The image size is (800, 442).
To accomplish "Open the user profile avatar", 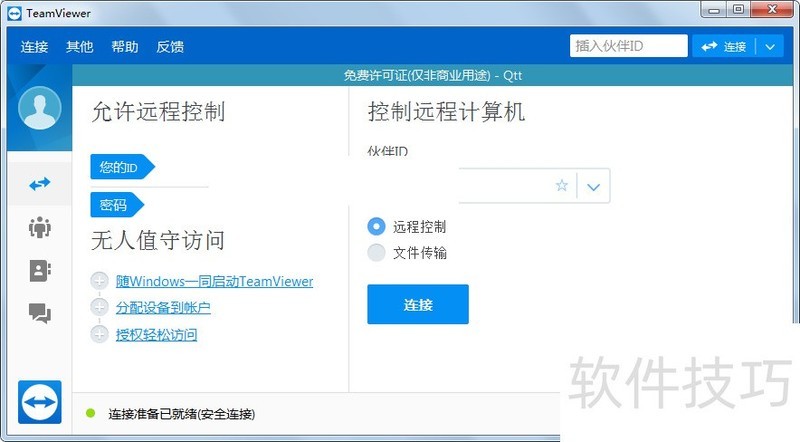I will pyautogui.click(x=40, y=108).
